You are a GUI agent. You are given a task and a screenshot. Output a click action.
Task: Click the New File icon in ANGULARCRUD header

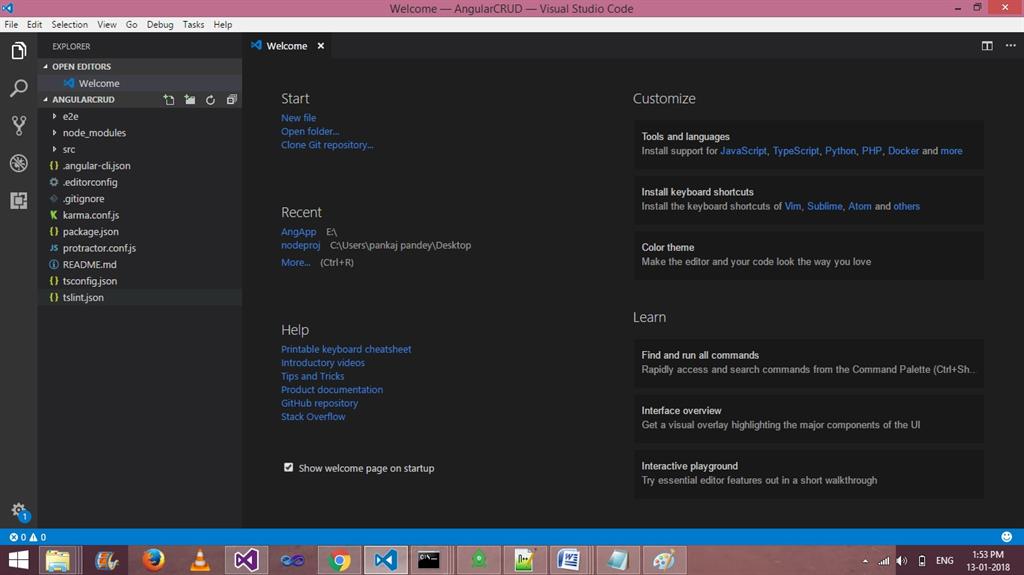(169, 100)
